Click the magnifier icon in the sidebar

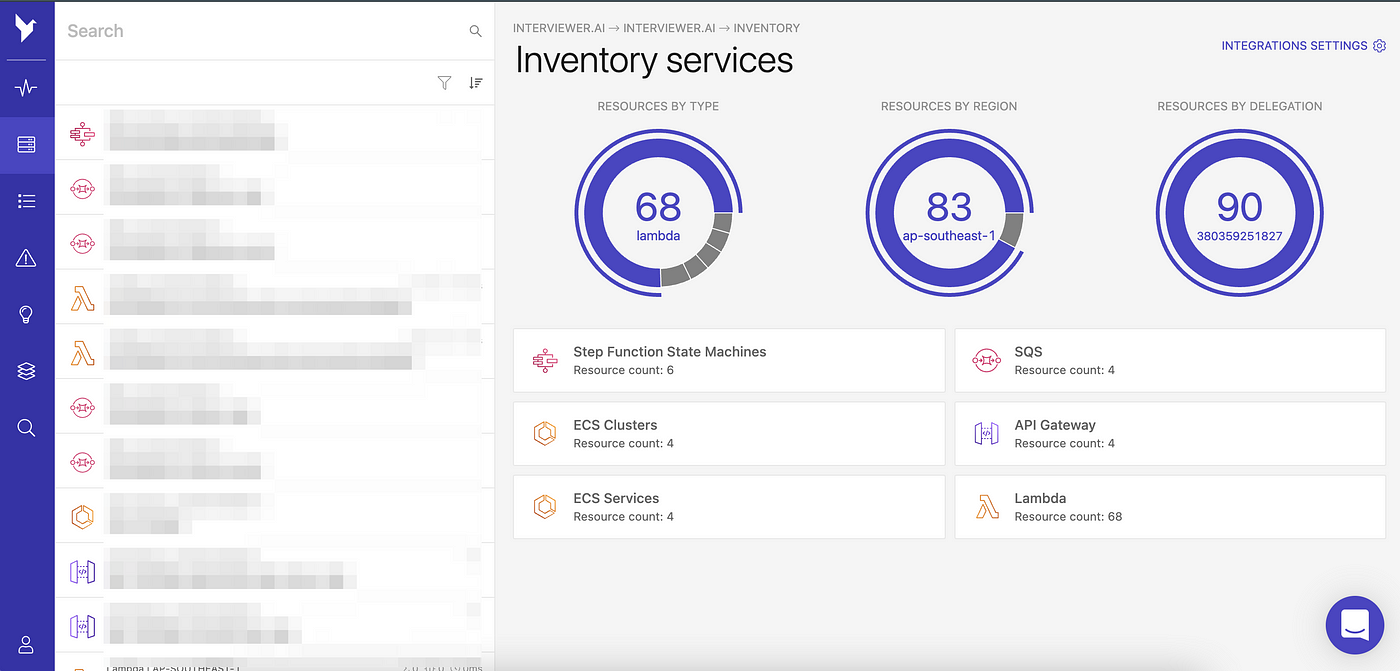(26, 428)
